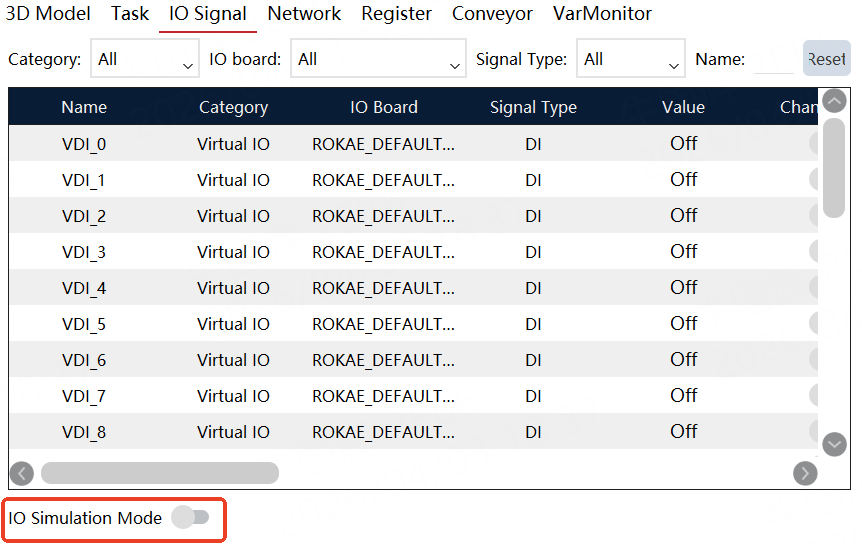Enable IO Simulation Mode switch

point(190,517)
